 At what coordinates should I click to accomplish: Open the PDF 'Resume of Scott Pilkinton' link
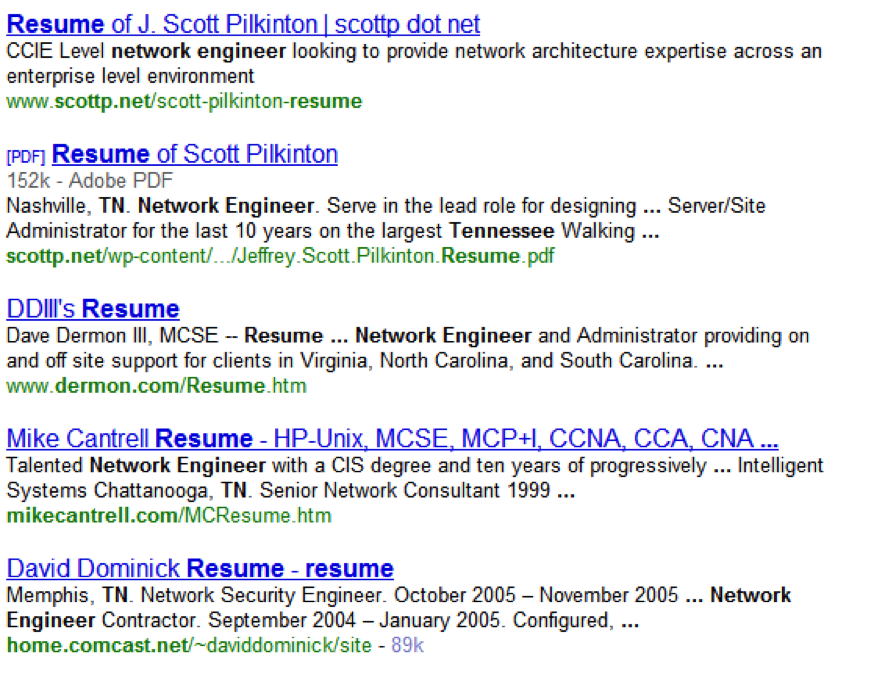195,154
